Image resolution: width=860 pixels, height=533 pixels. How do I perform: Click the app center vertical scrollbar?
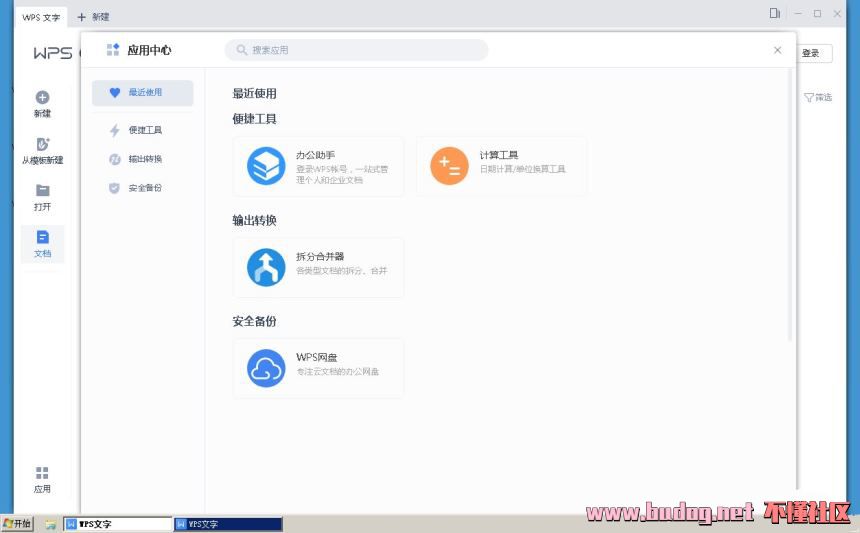pos(790,200)
